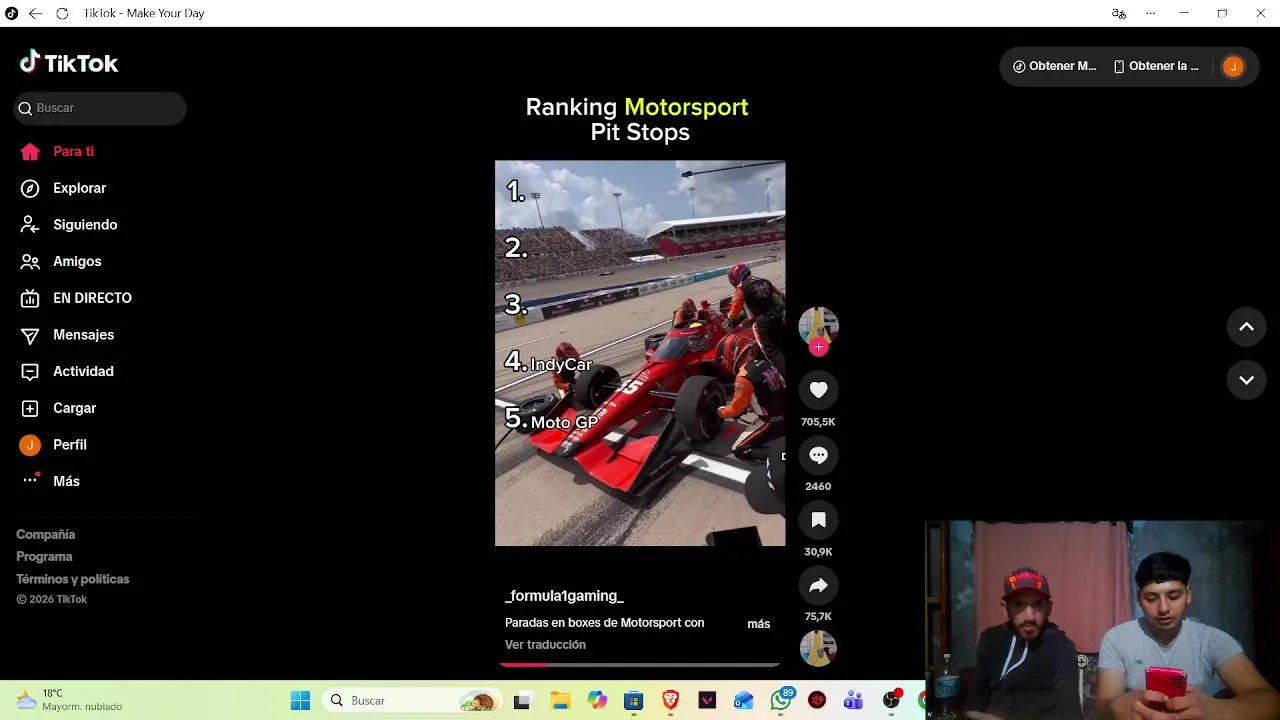Reload the page with the refresh icon
Image resolution: width=1280 pixels, height=720 pixels.
pyautogui.click(x=62, y=13)
